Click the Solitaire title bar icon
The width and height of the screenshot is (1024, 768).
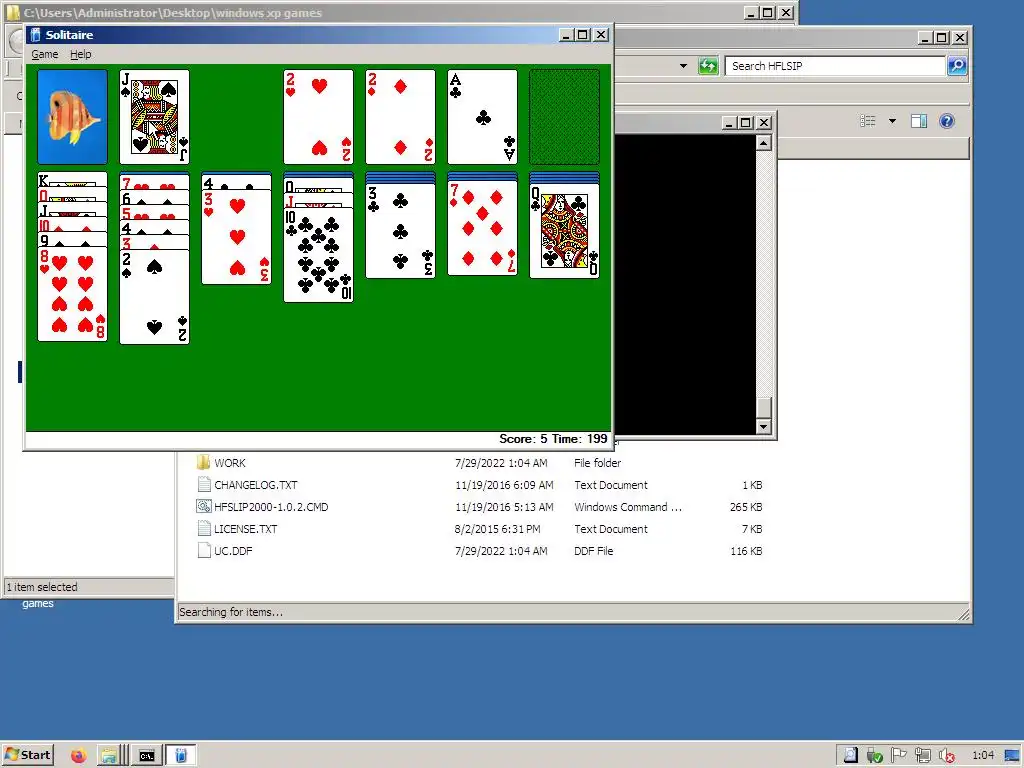tap(35, 35)
